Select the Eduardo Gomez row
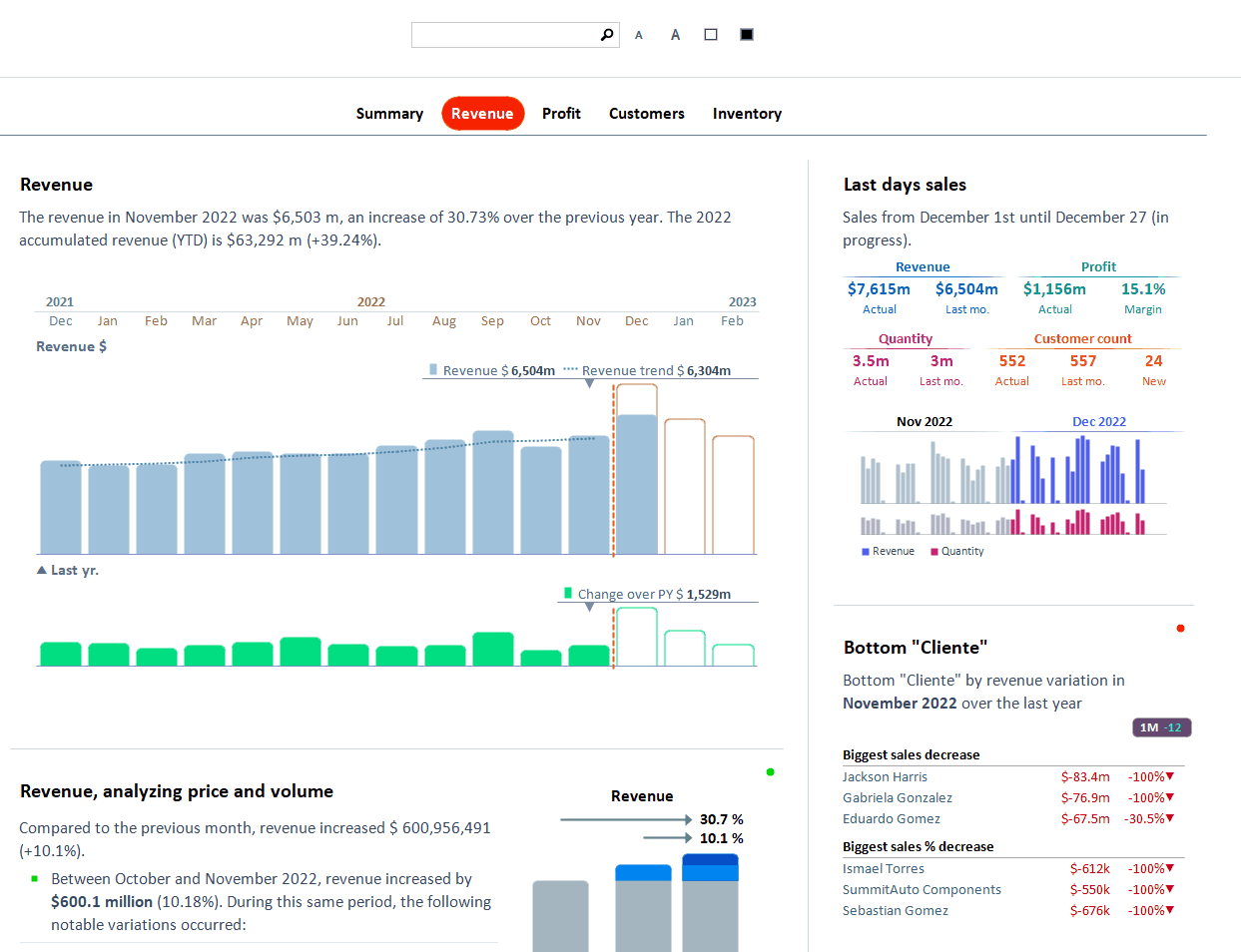This screenshot has height=952, width=1241. coord(1012,818)
